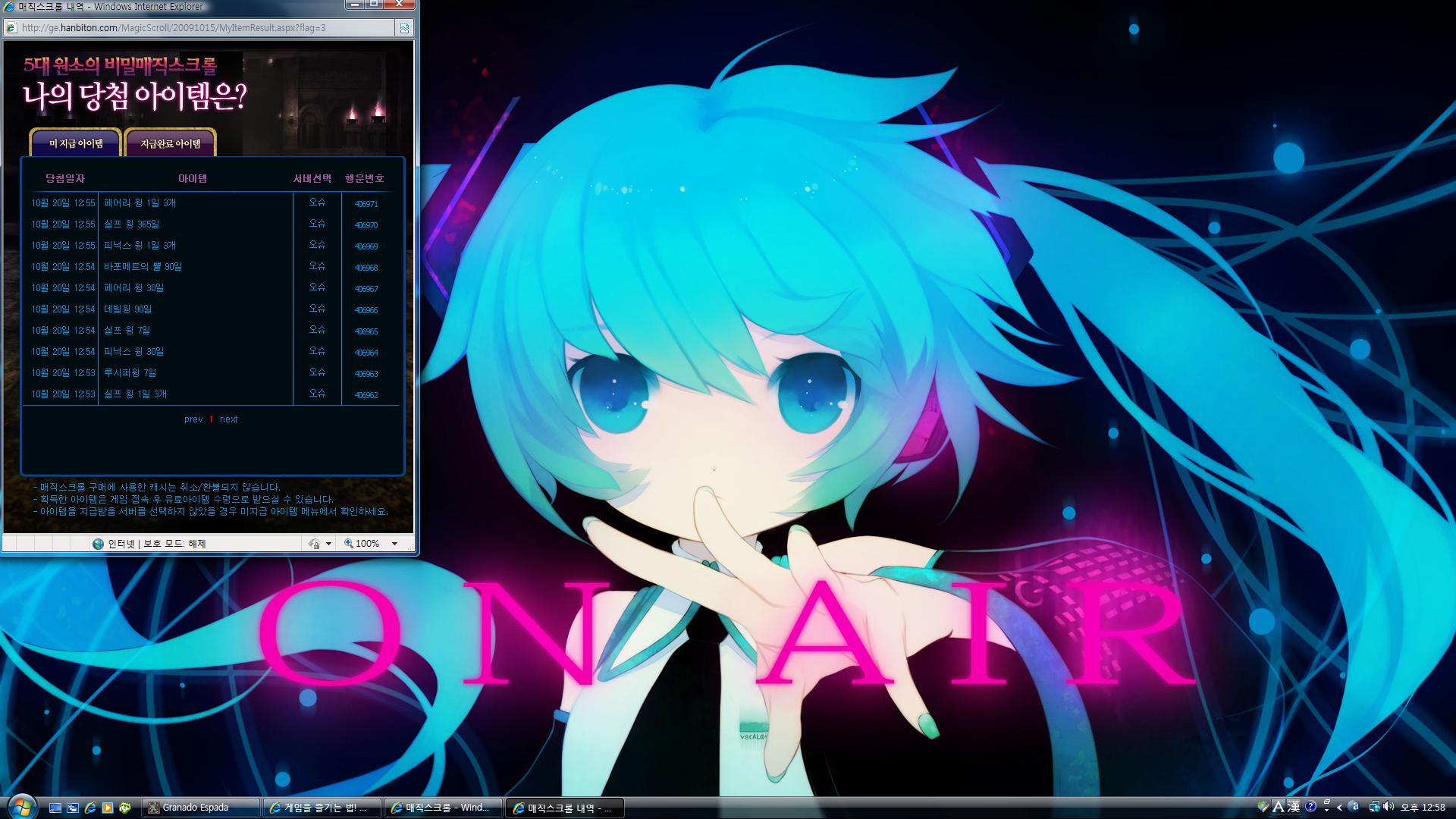Click Show Desktop quick launch icon

point(55,808)
